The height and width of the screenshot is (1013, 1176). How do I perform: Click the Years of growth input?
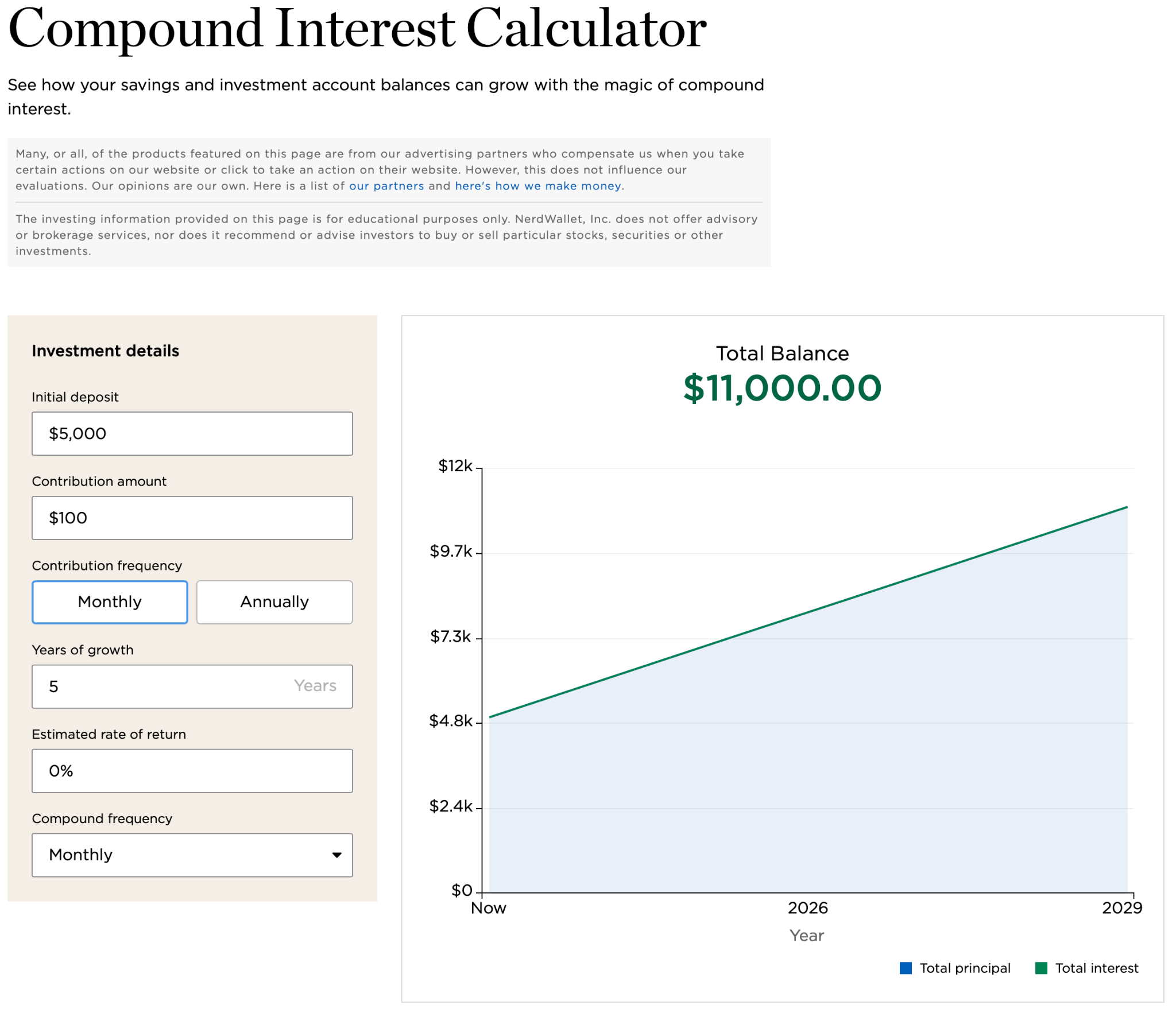pyautogui.click(x=192, y=686)
